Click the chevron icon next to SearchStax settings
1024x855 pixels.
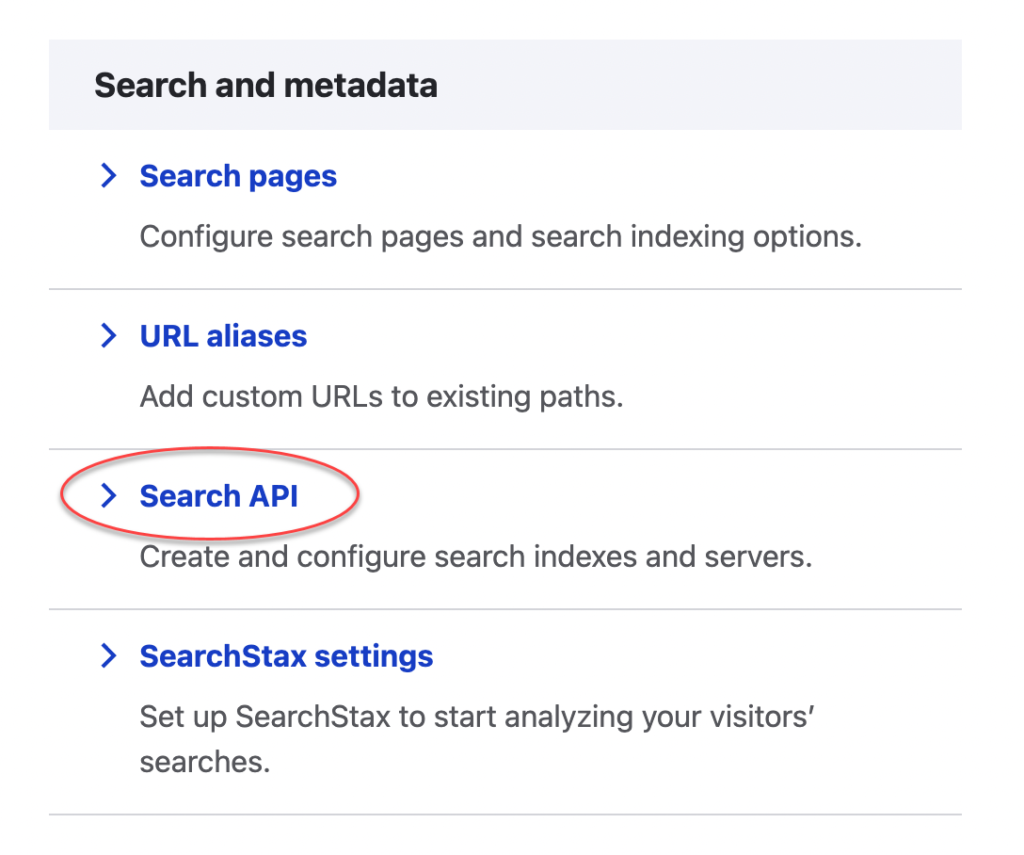[x=109, y=656]
